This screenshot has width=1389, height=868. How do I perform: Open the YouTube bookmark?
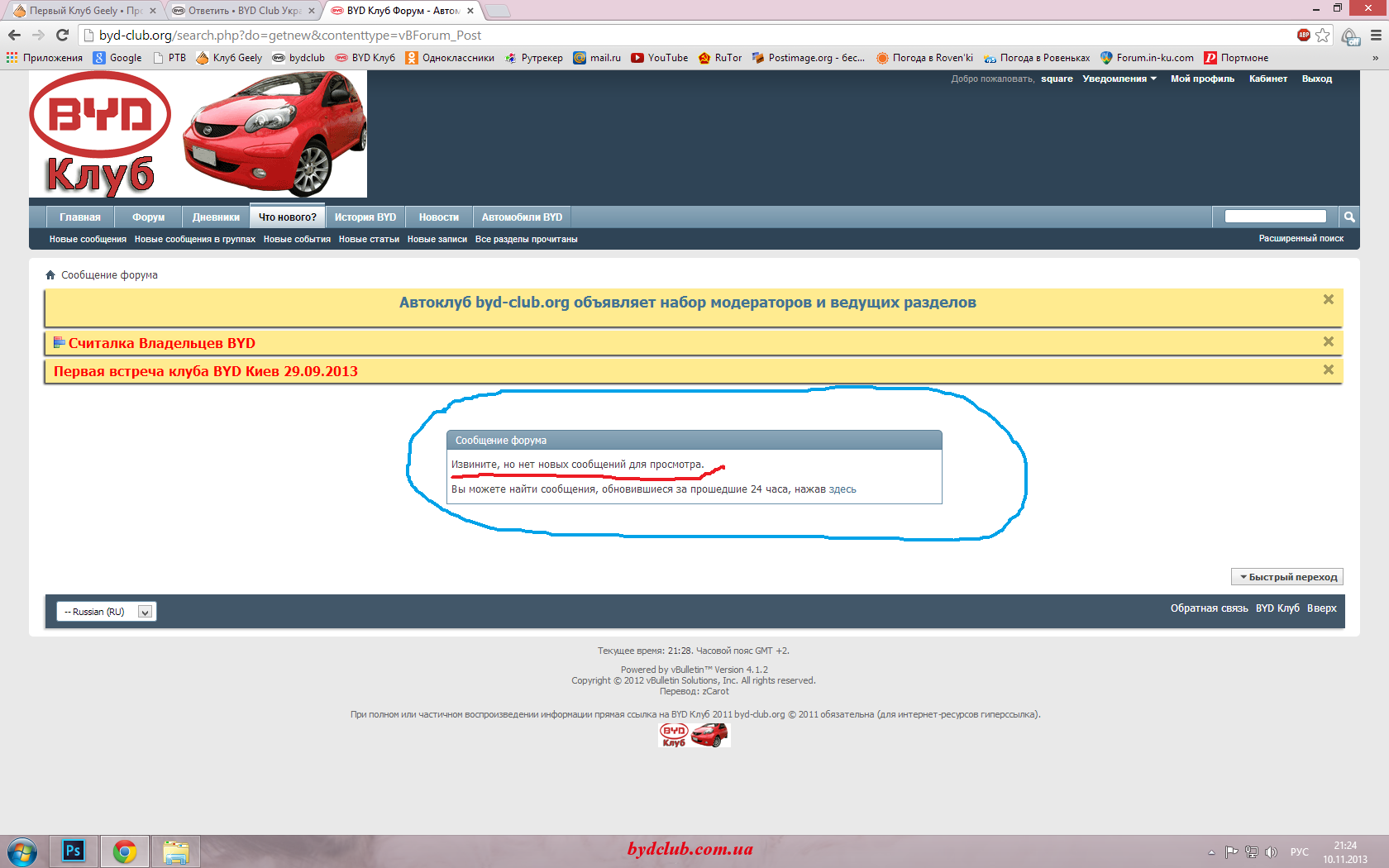tap(659, 58)
